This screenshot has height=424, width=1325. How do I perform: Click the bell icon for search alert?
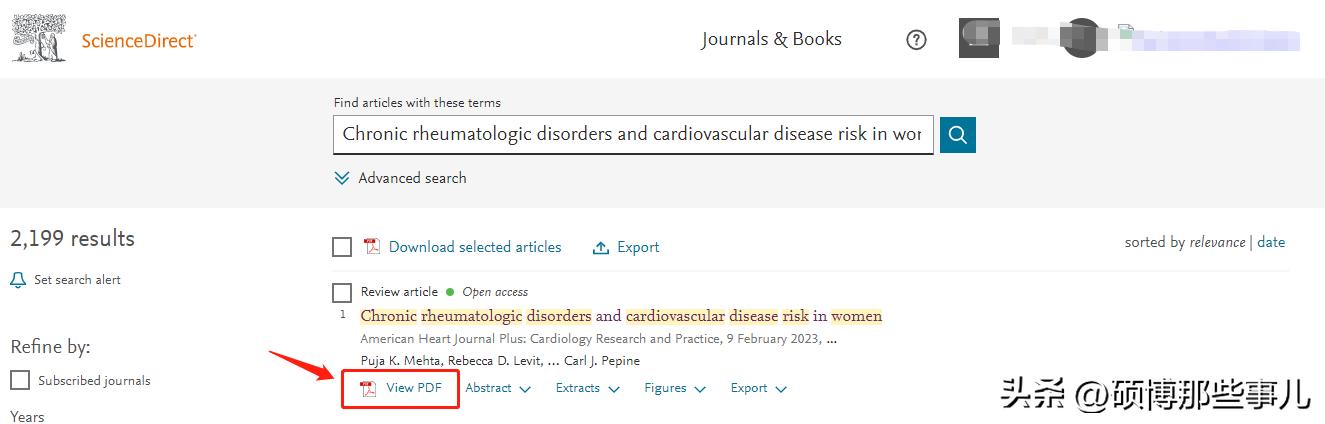(x=18, y=280)
